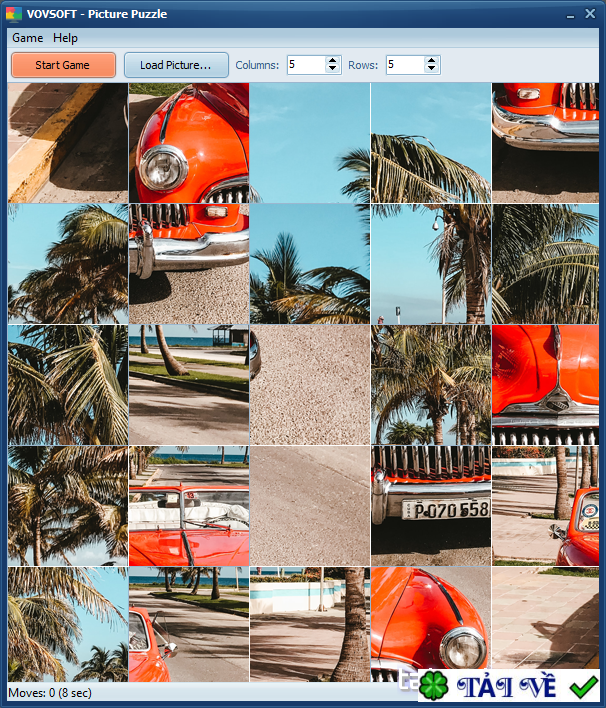The height and width of the screenshot is (708, 606).
Task: Increase the Columns value with up arrow
Action: coord(333,61)
